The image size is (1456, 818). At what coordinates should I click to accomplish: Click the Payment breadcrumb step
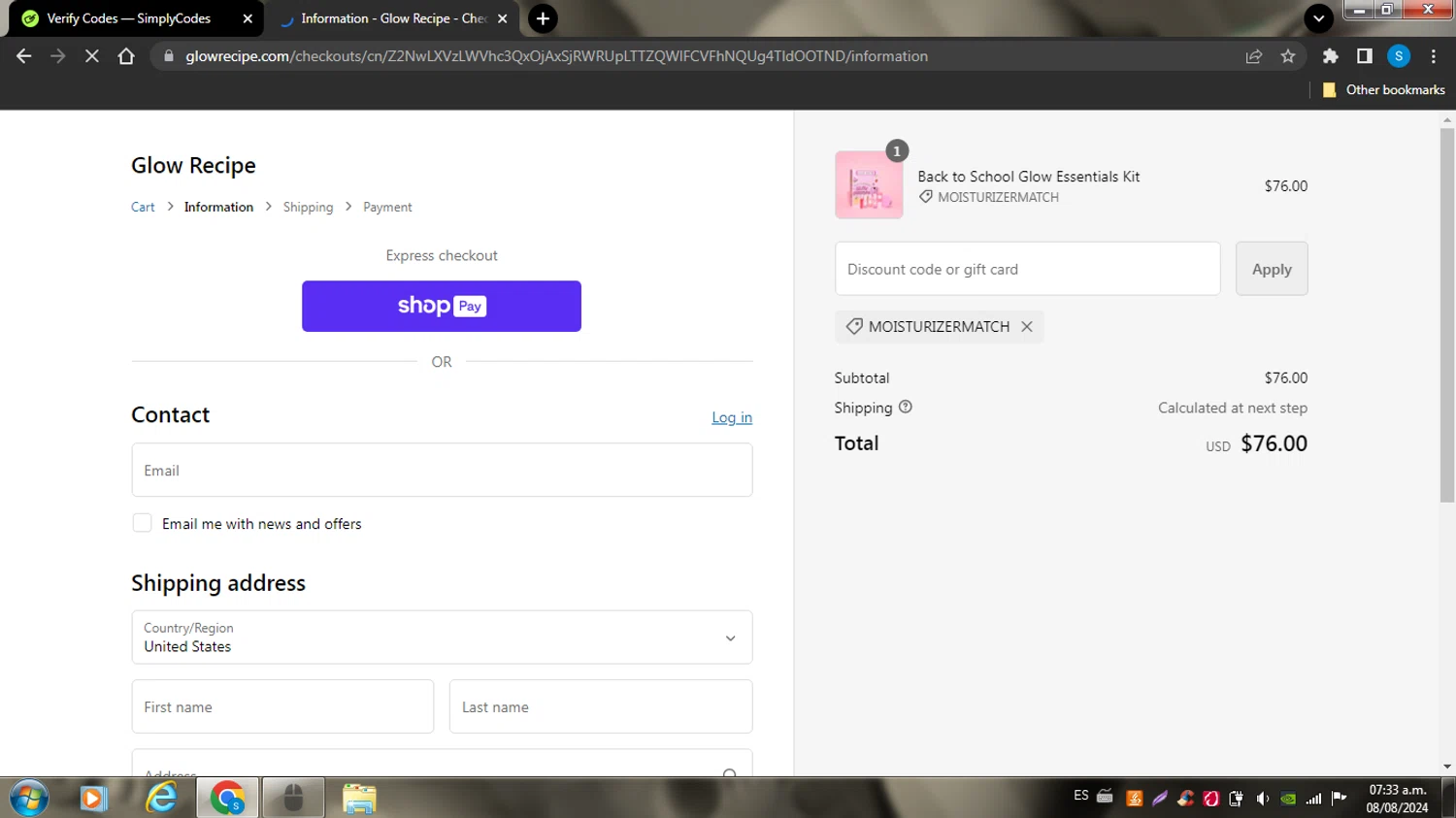(387, 207)
